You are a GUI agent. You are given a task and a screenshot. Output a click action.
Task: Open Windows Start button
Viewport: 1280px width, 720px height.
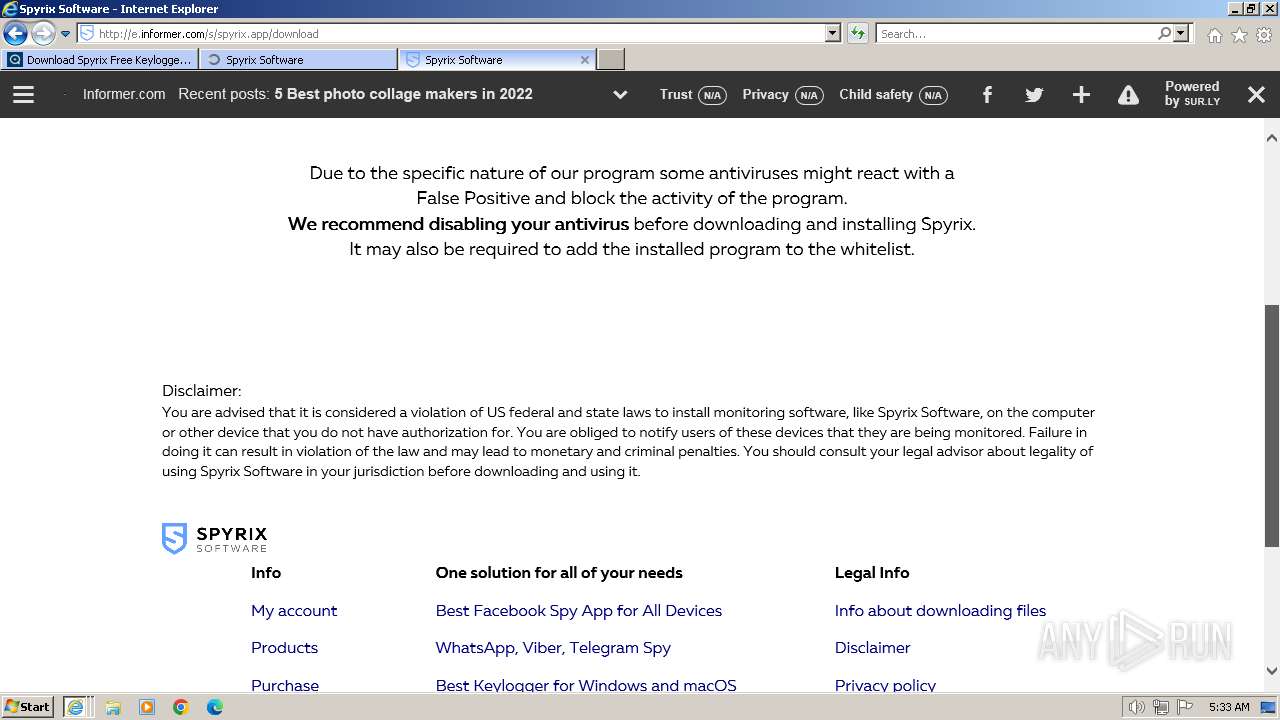(28, 706)
